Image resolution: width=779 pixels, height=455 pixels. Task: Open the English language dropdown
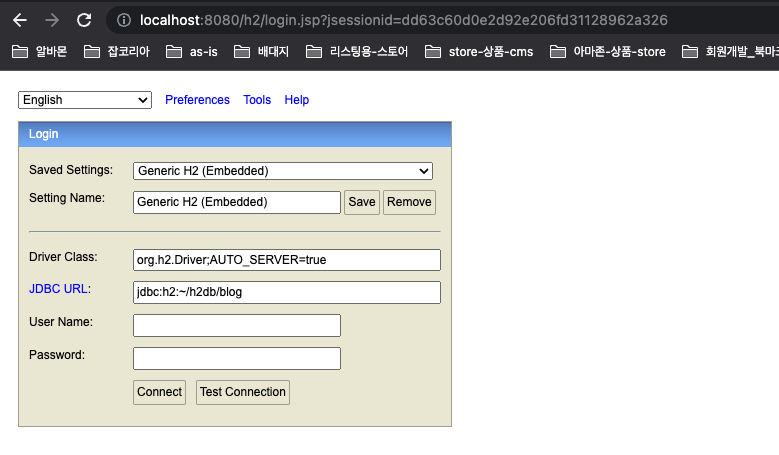(x=85, y=100)
